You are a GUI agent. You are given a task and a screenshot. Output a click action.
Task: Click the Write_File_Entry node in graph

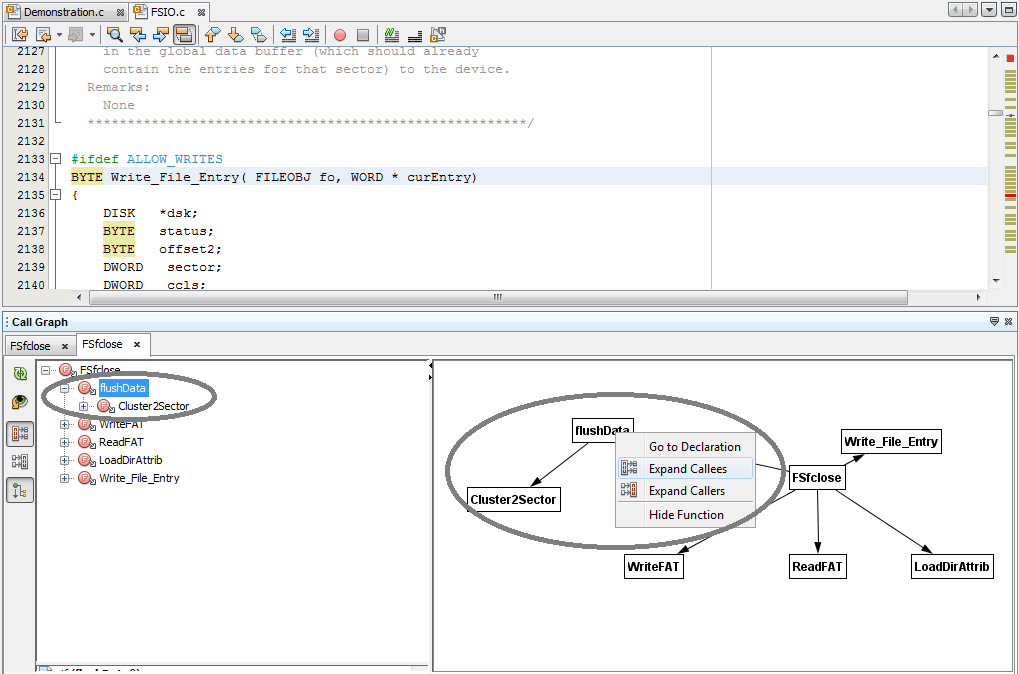(891, 442)
